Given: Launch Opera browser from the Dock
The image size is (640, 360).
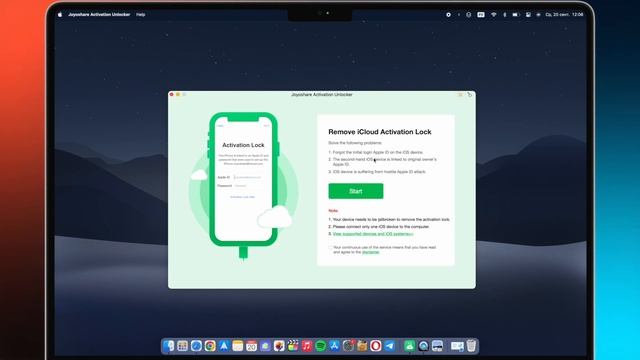Looking at the screenshot, I should point(376,346).
